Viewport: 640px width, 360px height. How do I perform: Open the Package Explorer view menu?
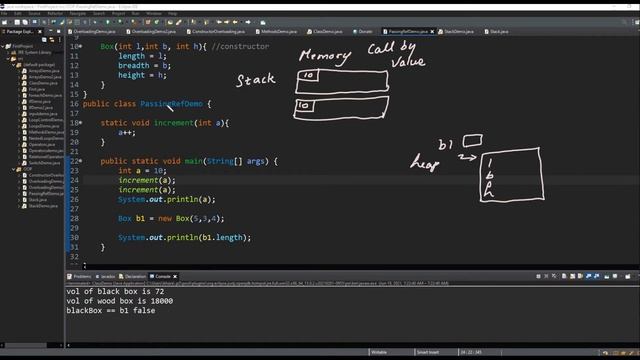click(60, 40)
